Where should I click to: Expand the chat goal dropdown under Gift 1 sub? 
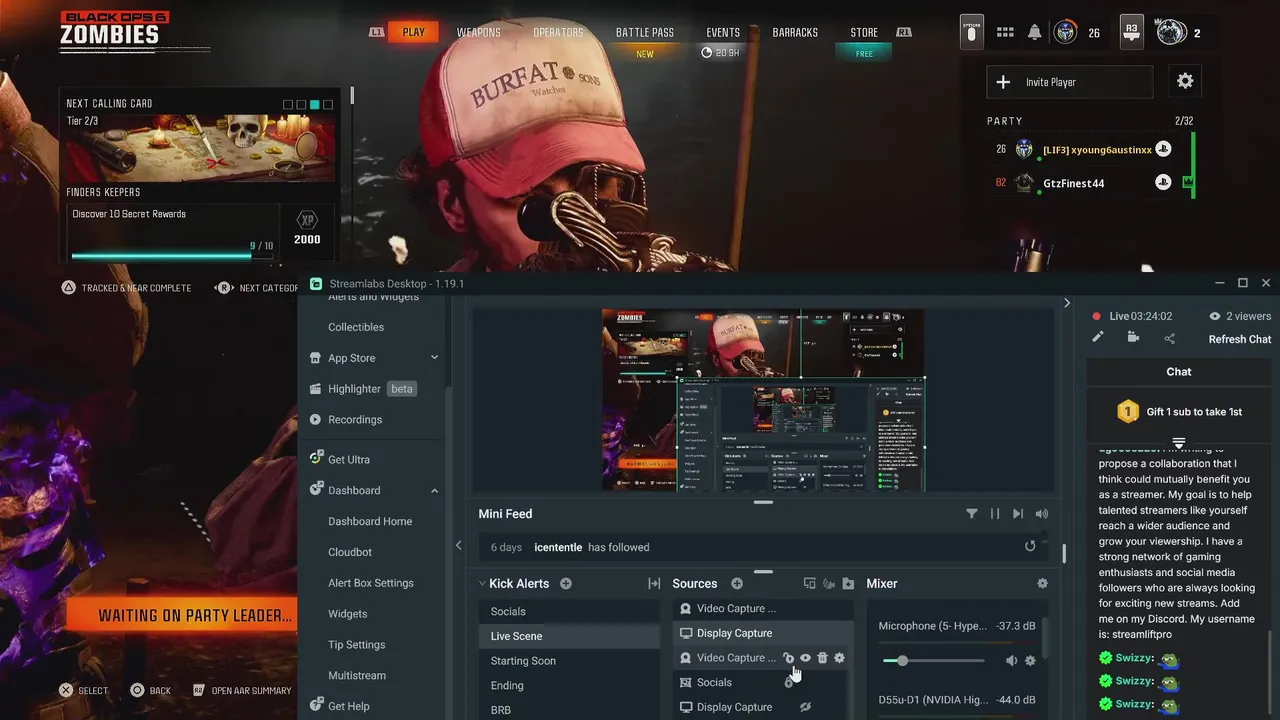point(1179,443)
